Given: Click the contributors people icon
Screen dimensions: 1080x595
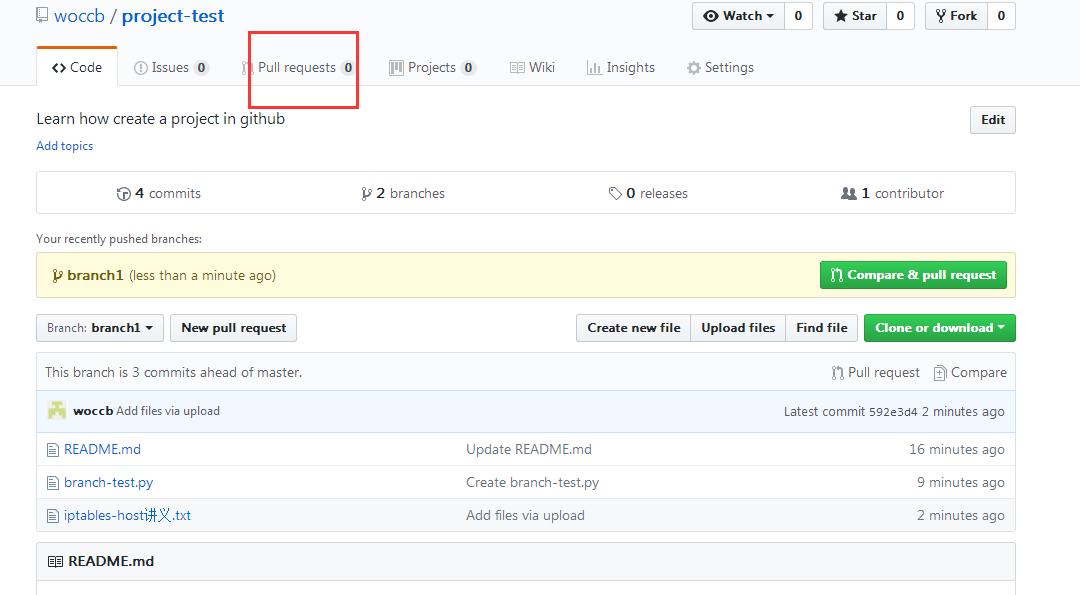Looking at the screenshot, I should [x=849, y=194].
